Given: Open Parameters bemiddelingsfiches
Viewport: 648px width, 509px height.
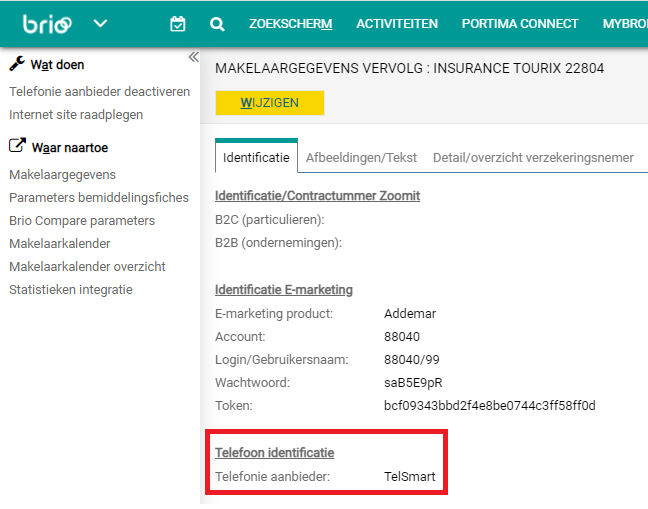Looking at the screenshot, I should pyautogui.click(x=98, y=198).
